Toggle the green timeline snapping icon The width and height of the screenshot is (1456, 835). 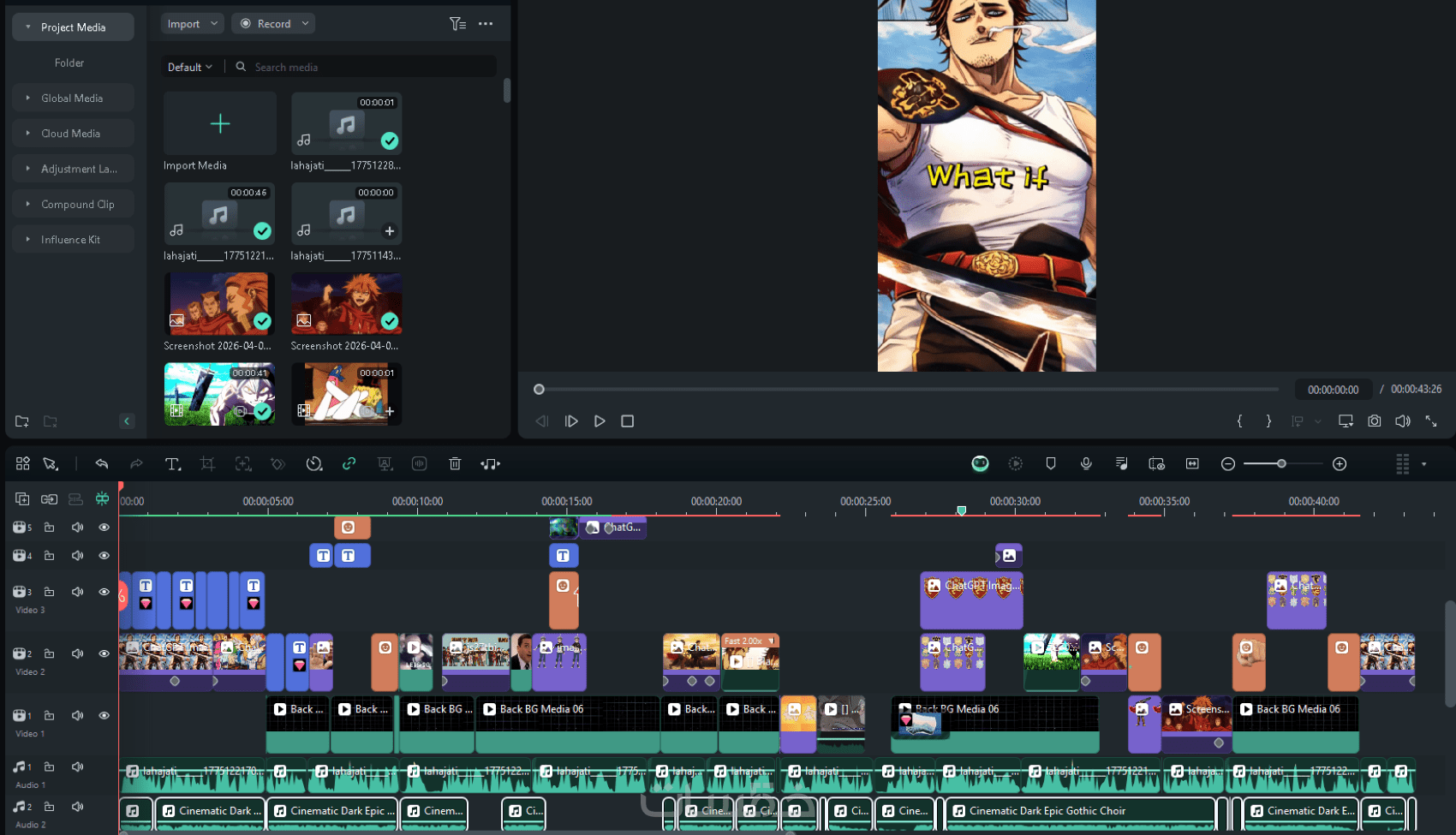point(102,498)
